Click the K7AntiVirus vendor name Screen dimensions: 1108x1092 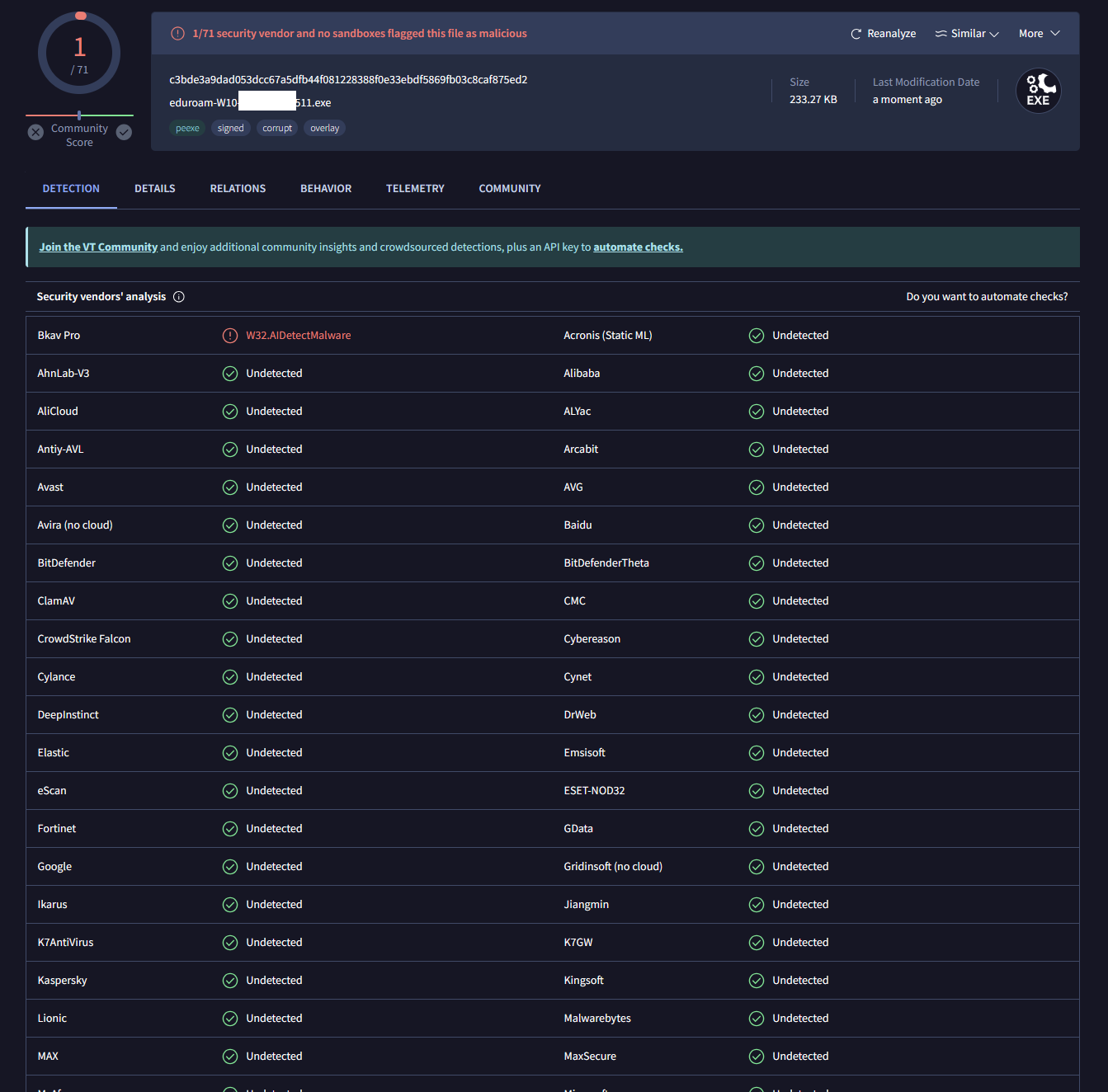pos(65,943)
